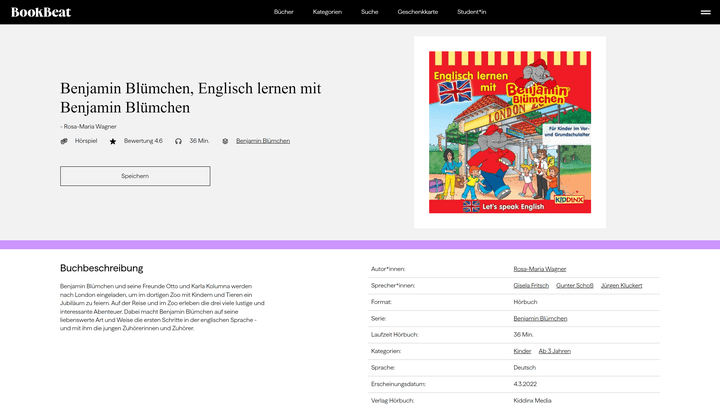Open author link Rosa-Maria Wagner in details
Screen dimensions: 720x405
[x=540, y=269]
